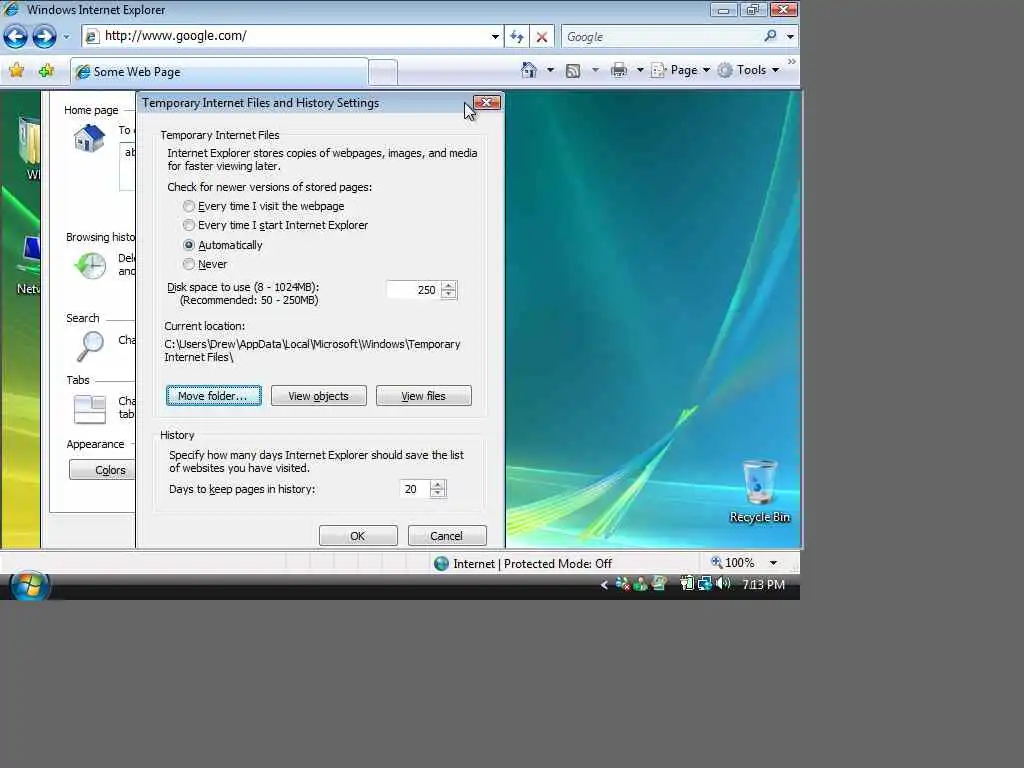Click the Google search box
The image size is (1024, 768).
[661, 37]
